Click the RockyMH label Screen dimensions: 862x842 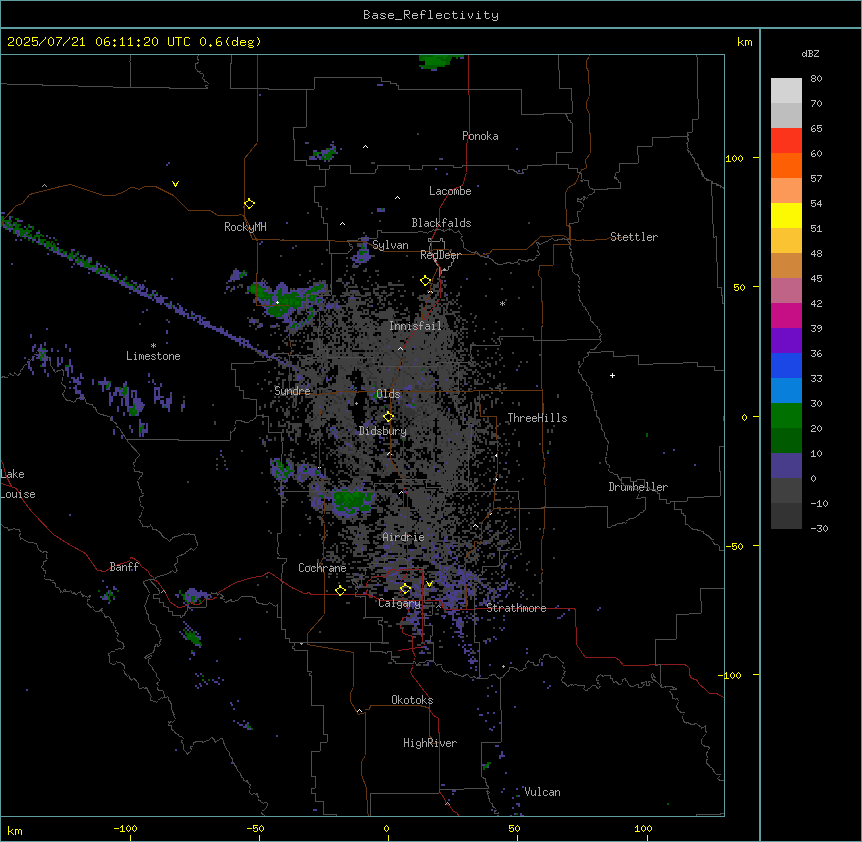(245, 227)
